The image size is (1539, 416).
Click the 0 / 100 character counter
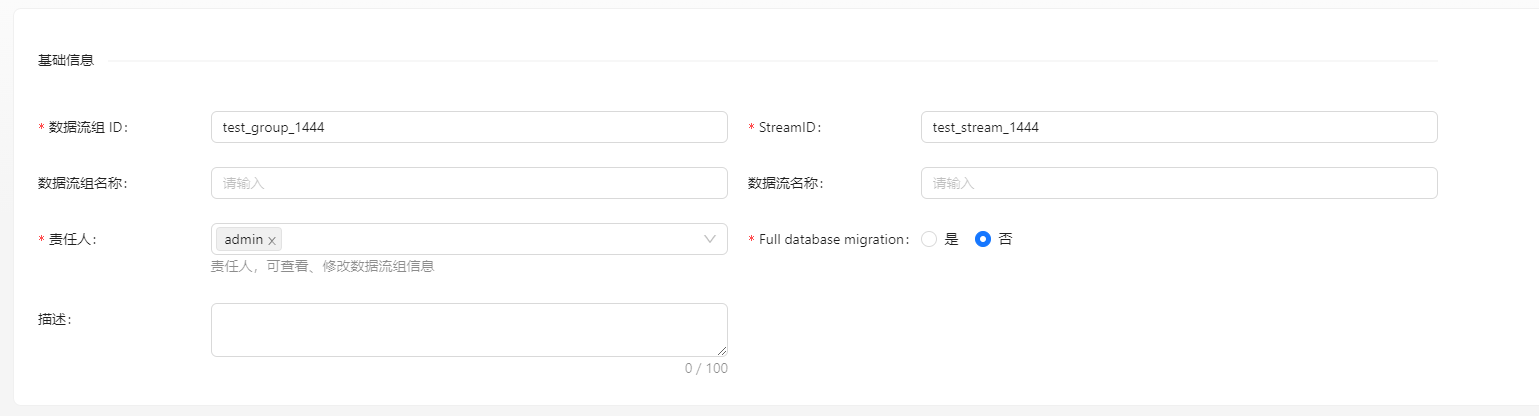706,368
